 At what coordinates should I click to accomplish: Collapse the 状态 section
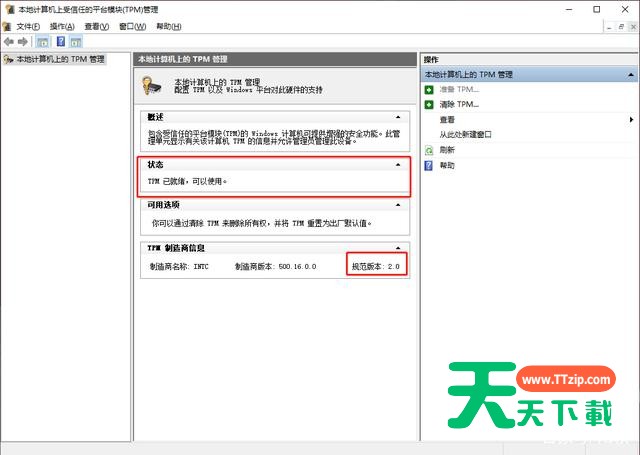click(398, 164)
